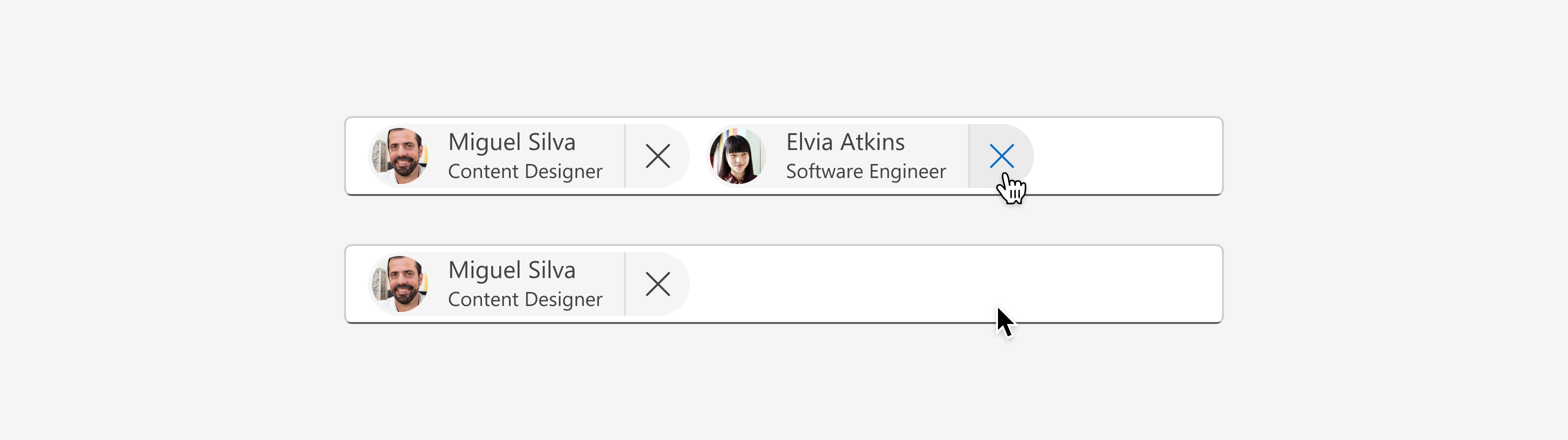Click the black arrow cursor graphic

(1005, 322)
